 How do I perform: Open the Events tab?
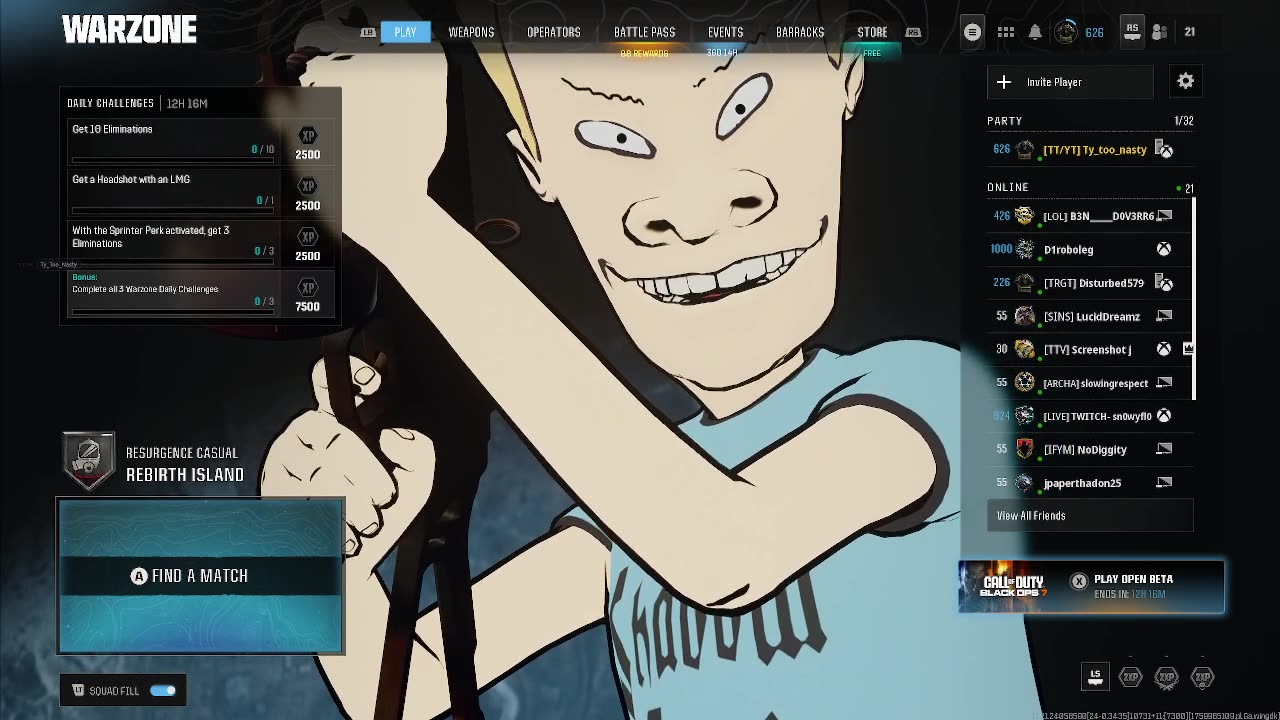pyautogui.click(x=725, y=32)
